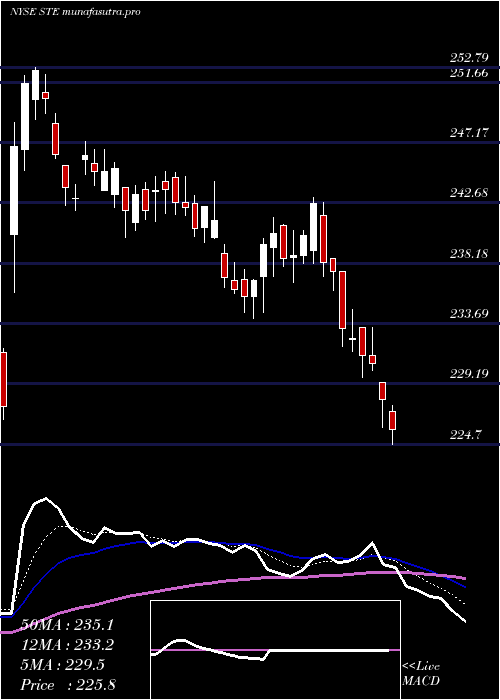This screenshot has width=500, height=700.
Task: Click the <<Live MACD label
Action: click(421, 674)
